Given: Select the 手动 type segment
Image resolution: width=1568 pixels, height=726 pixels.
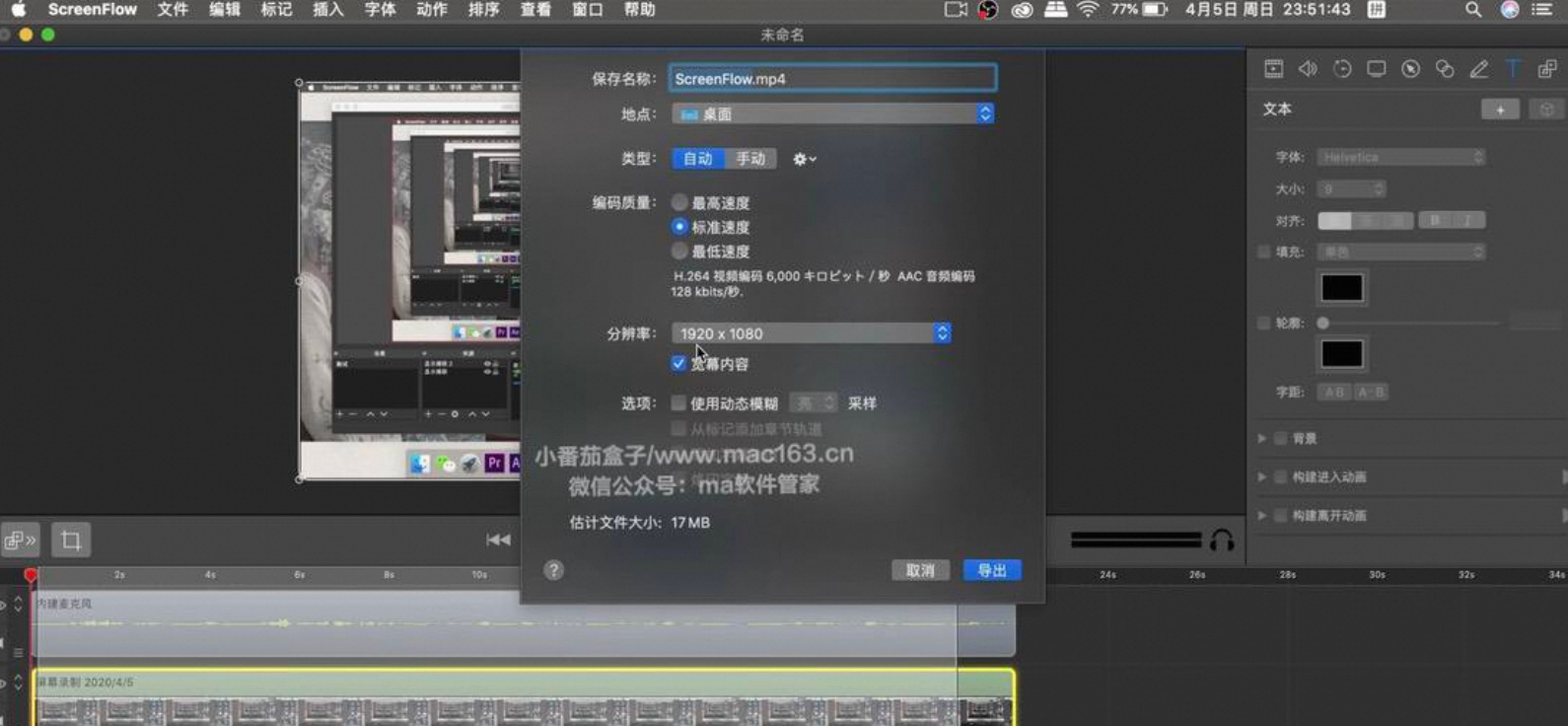Looking at the screenshot, I should pos(750,159).
